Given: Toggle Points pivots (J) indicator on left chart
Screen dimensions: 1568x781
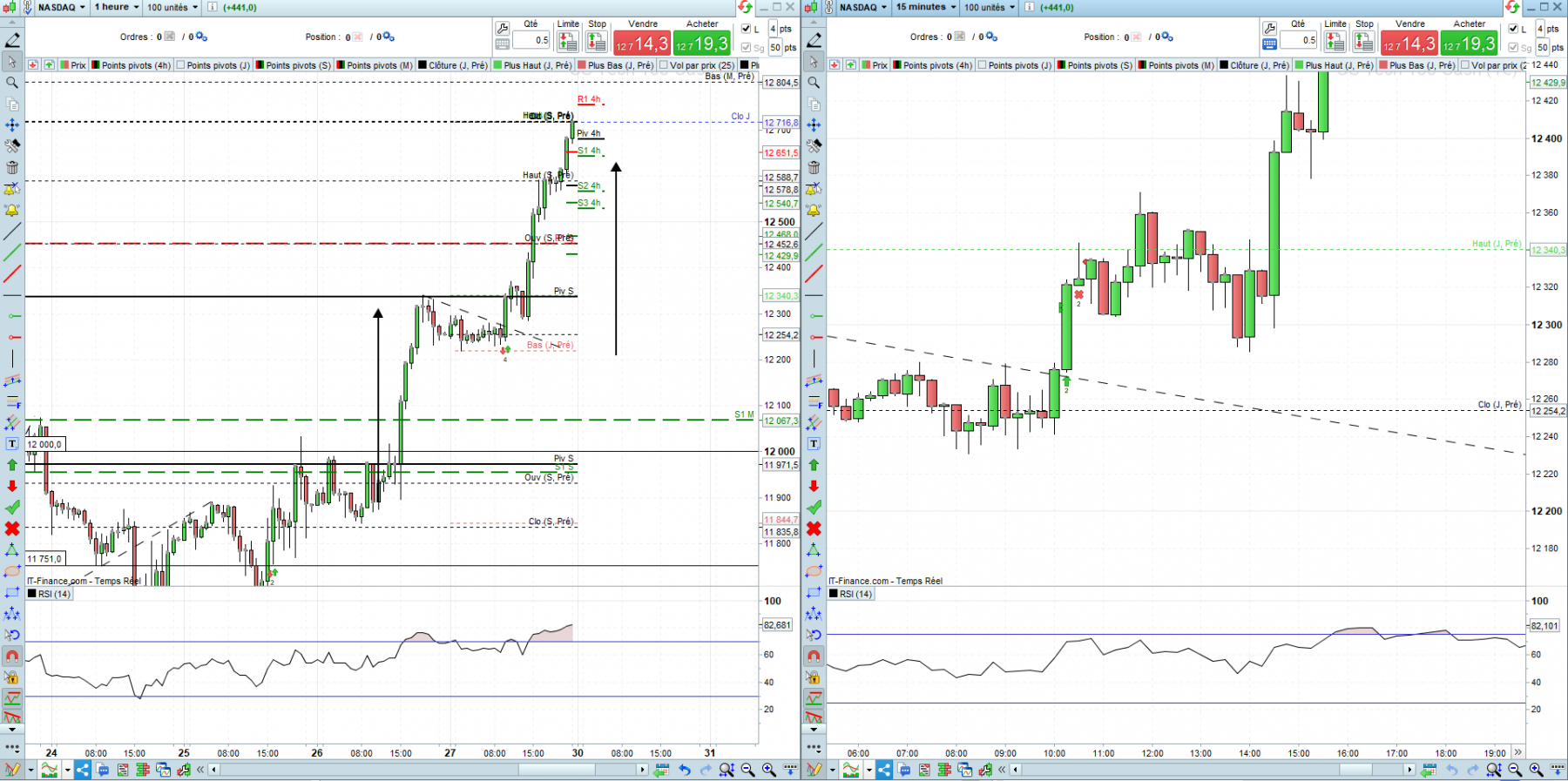Looking at the screenshot, I should [213, 65].
